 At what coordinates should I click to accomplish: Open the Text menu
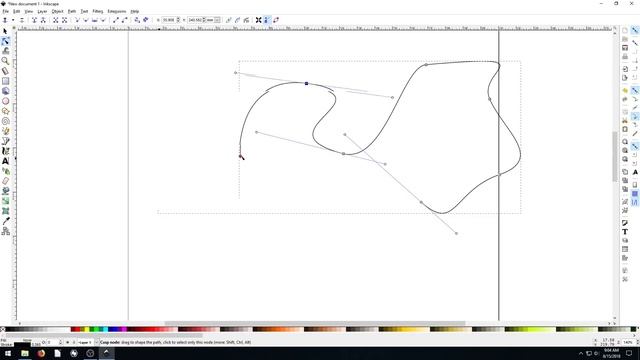pos(84,11)
